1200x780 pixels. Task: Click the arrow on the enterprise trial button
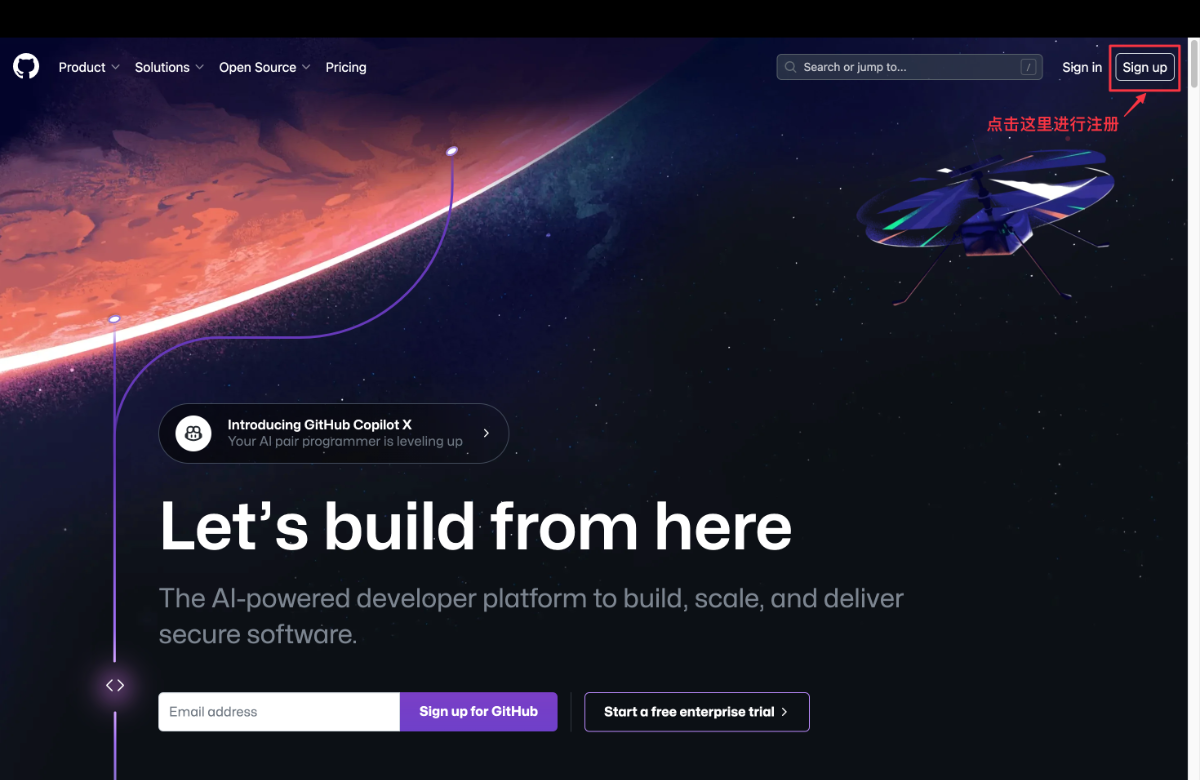[784, 712]
